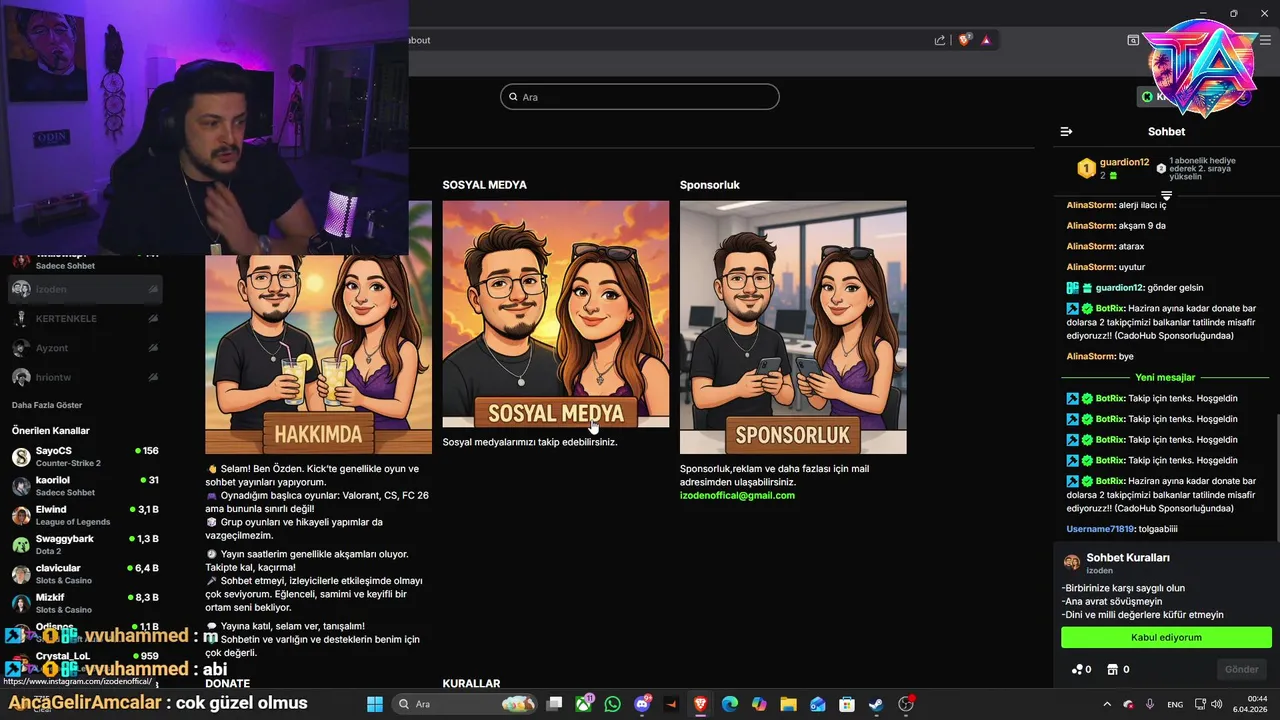The width and height of the screenshot is (1280, 720).
Task: Open the SayoCS recommended channel
Action: pos(85,456)
